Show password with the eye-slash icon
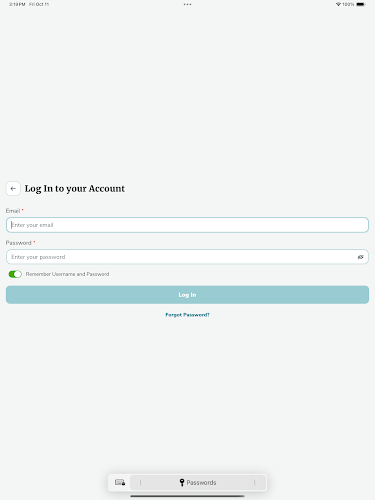This screenshot has width=375, height=500. pyautogui.click(x=360, y=257)
